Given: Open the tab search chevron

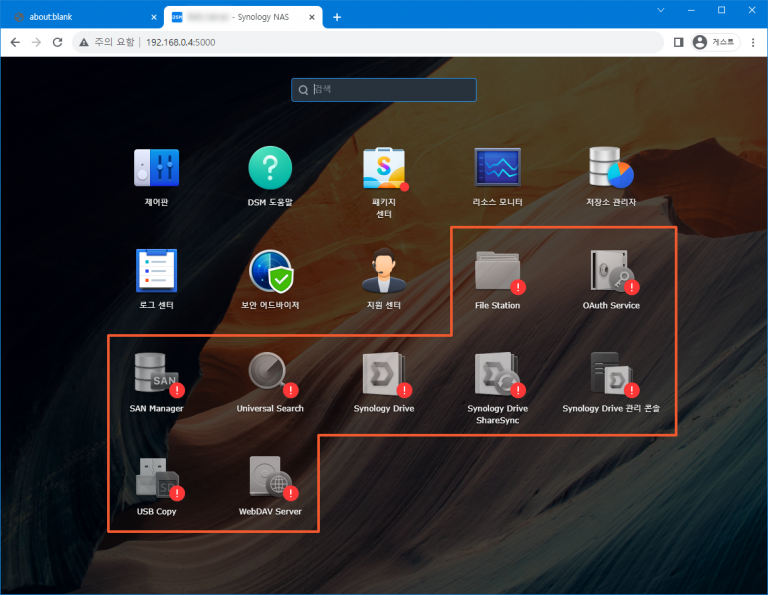Looking at the screenshot, I should click(661, 10).
